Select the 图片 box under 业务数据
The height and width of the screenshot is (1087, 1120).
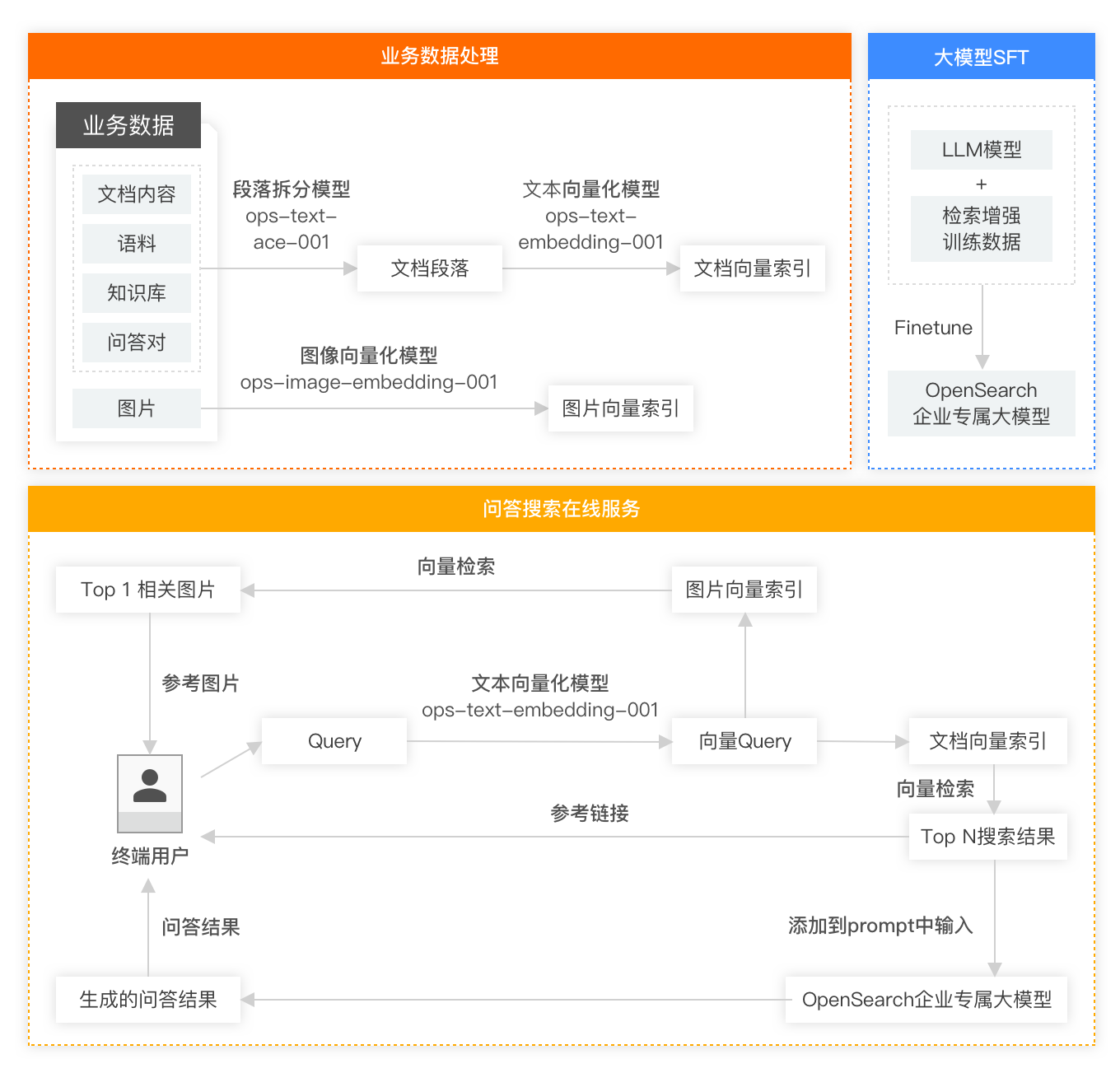[137, 408]
